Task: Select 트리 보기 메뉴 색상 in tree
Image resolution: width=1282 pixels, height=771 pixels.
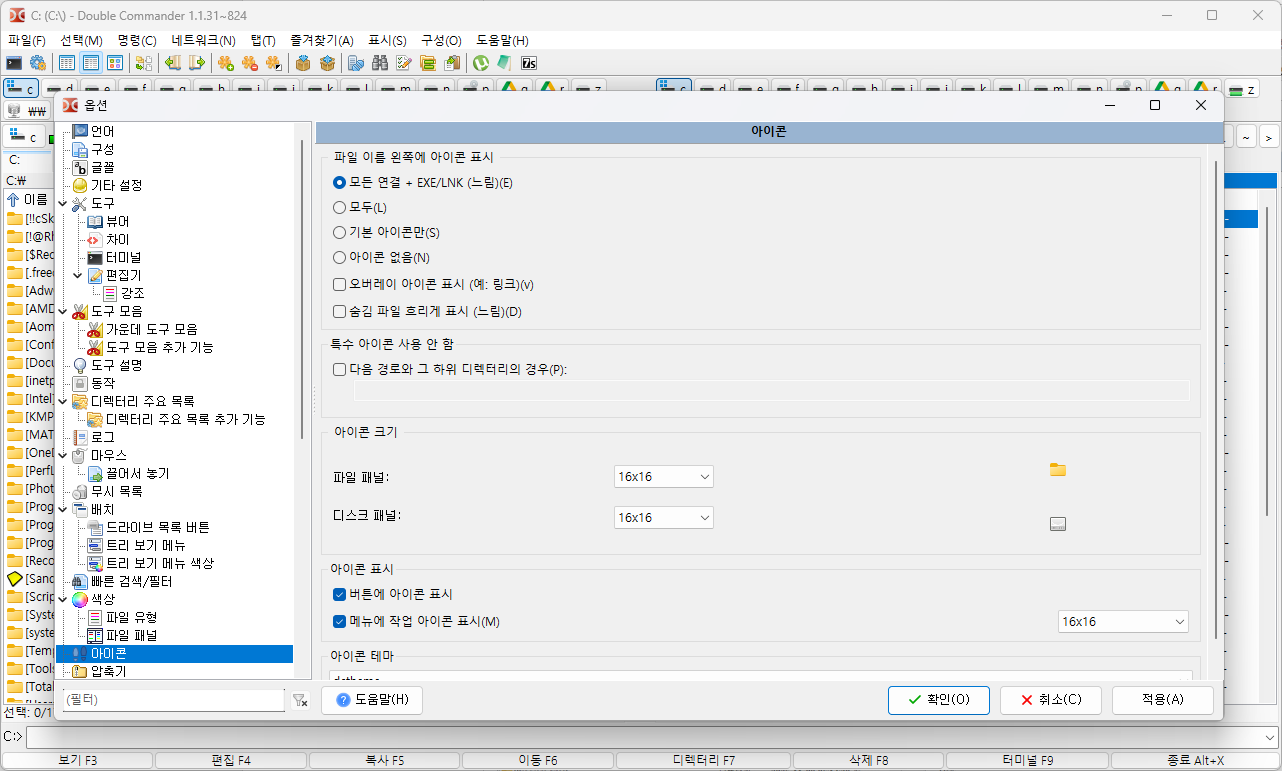Action: (x=160, y=563)
